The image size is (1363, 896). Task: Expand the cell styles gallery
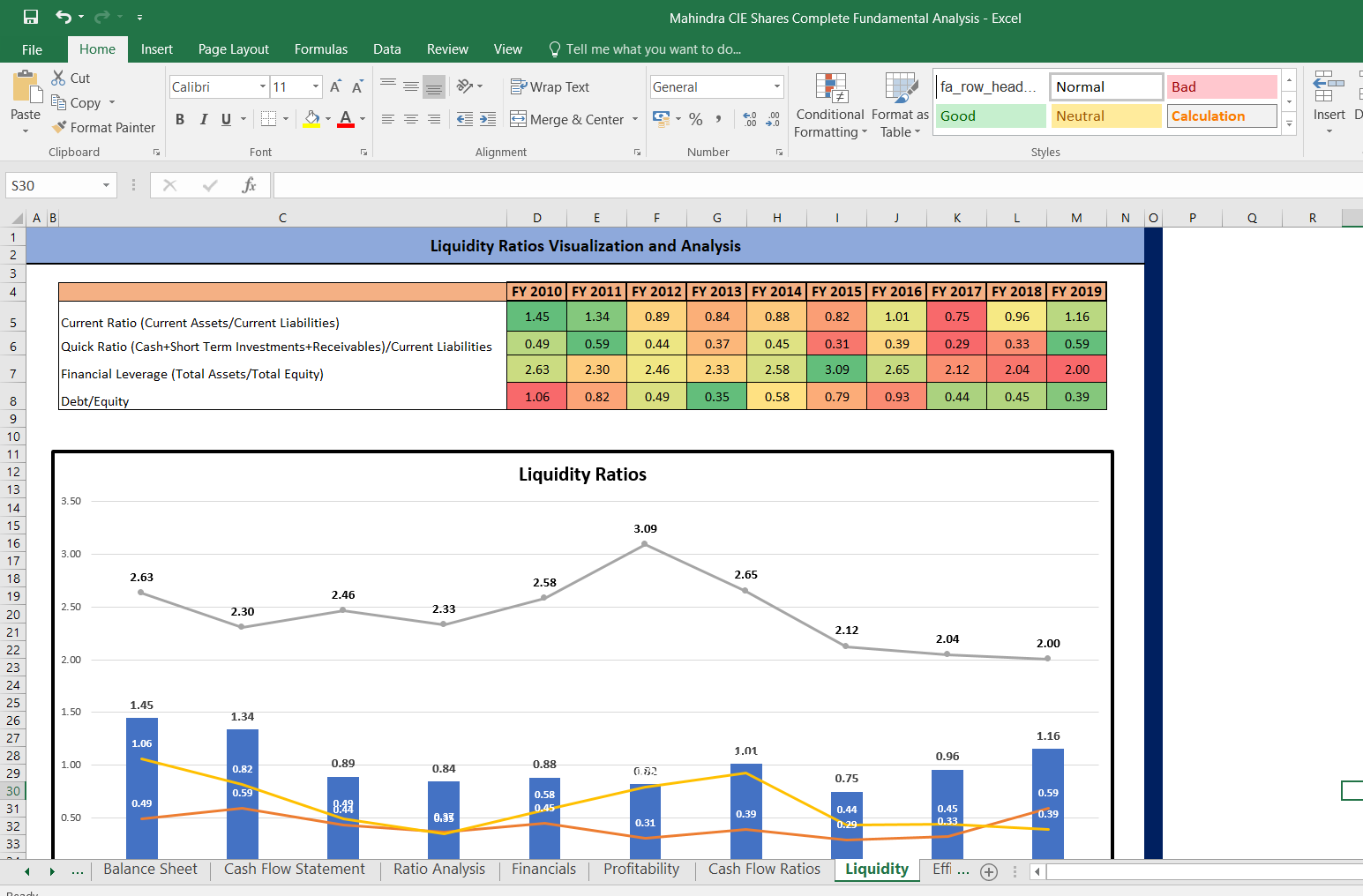pos(1290,123)
